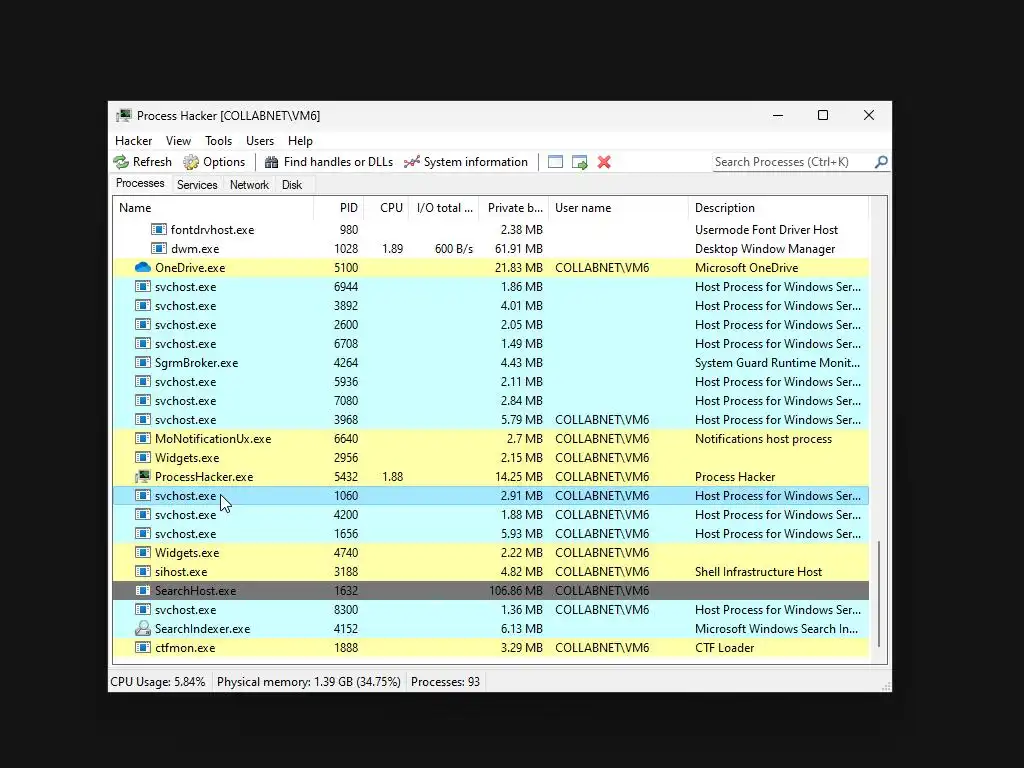Screen dimensions: 1024x768
Task: Switch to the Network tab
Action: click(x=249, y=185)
